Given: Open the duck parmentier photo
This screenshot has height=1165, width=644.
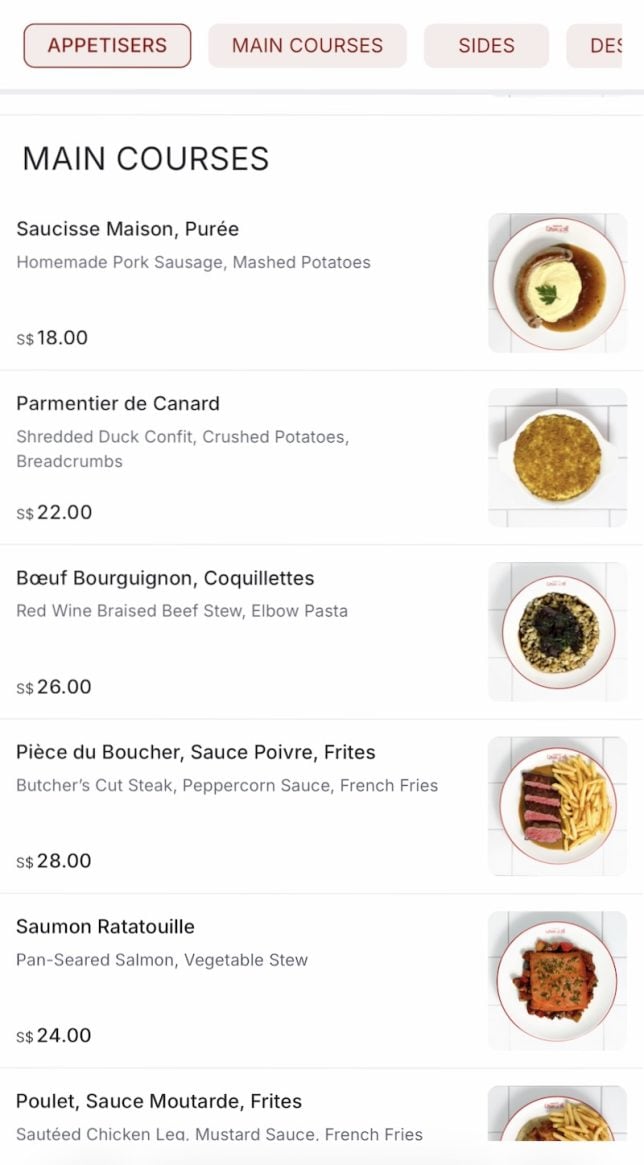Looking at the screenshot, I should 557,455.
